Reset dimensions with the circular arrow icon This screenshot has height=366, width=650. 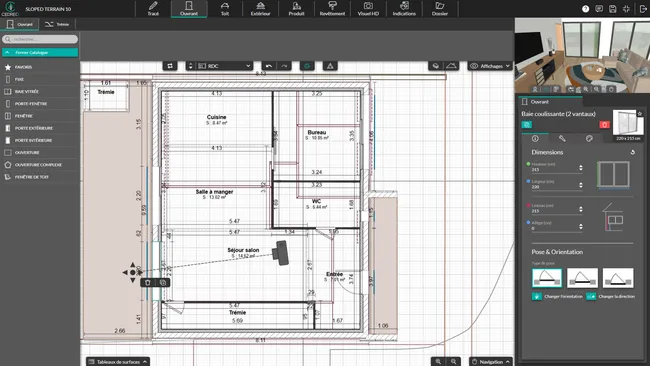click(633, 152)
